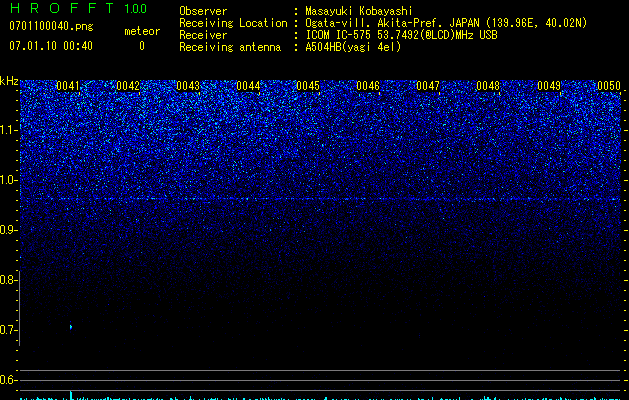Click the meteor count label
The image size is (629, 400).
pos(142,31)
